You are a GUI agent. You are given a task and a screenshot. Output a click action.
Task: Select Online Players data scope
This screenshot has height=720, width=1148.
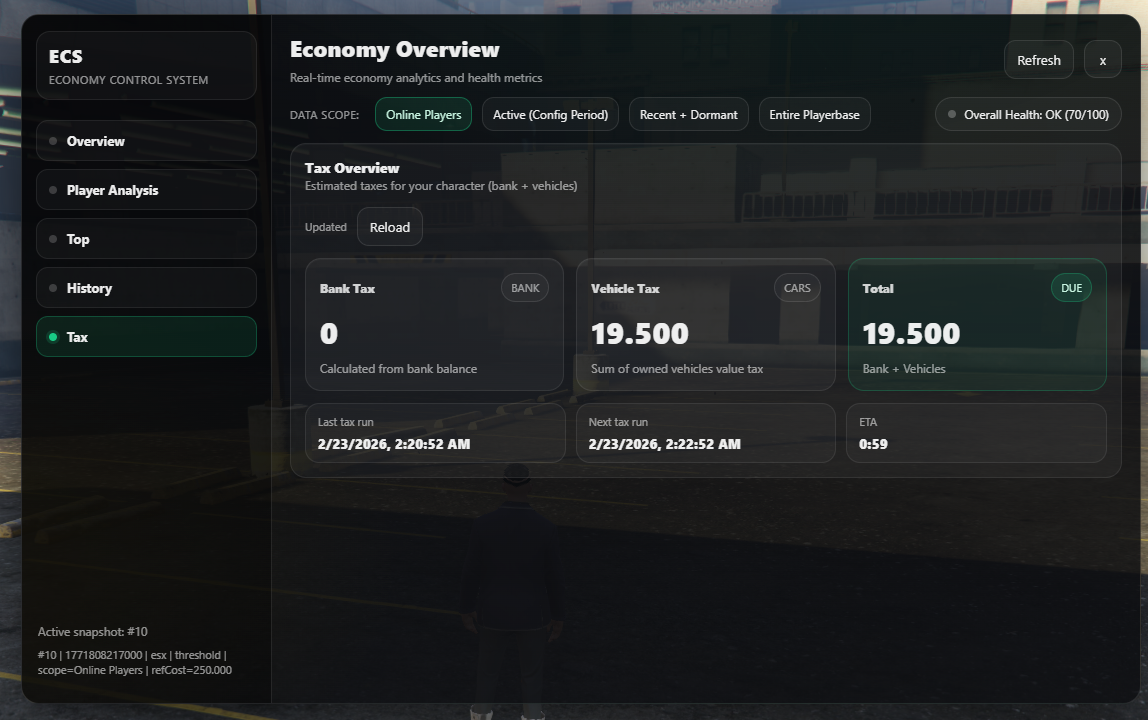pos(423,114)
